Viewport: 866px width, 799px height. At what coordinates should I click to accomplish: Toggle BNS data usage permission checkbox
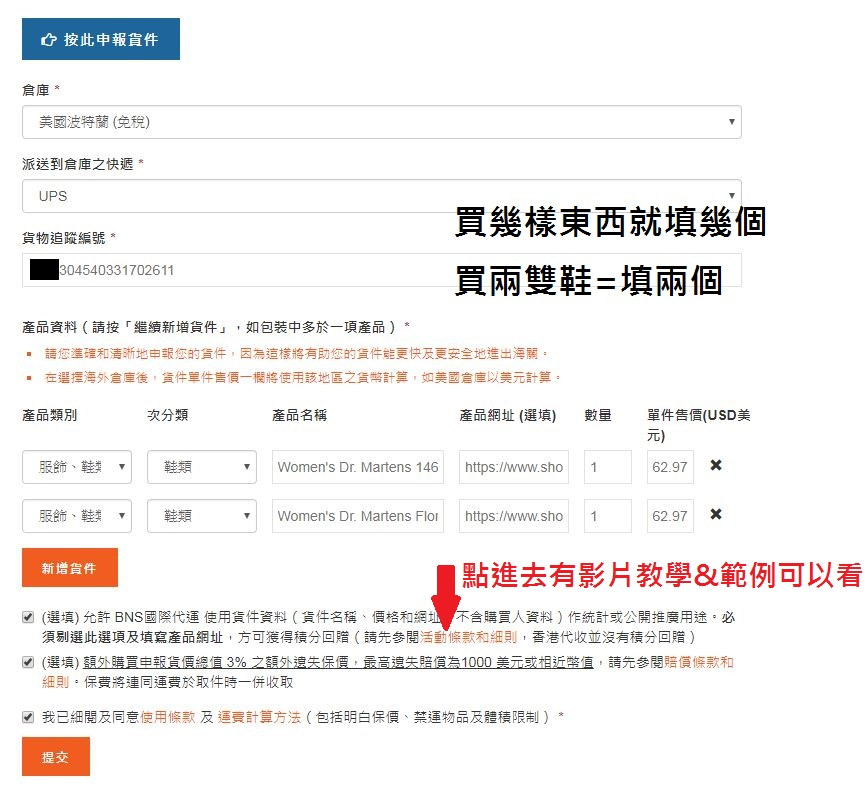tap(28, 618)
